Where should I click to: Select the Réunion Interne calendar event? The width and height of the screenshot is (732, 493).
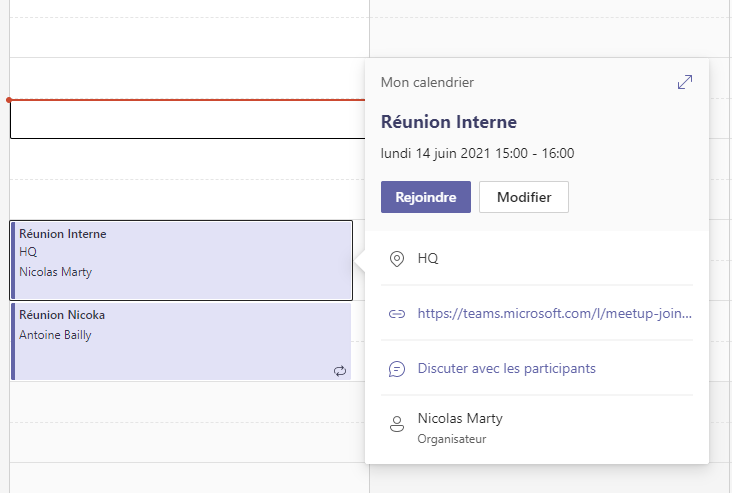coord(181,260)
